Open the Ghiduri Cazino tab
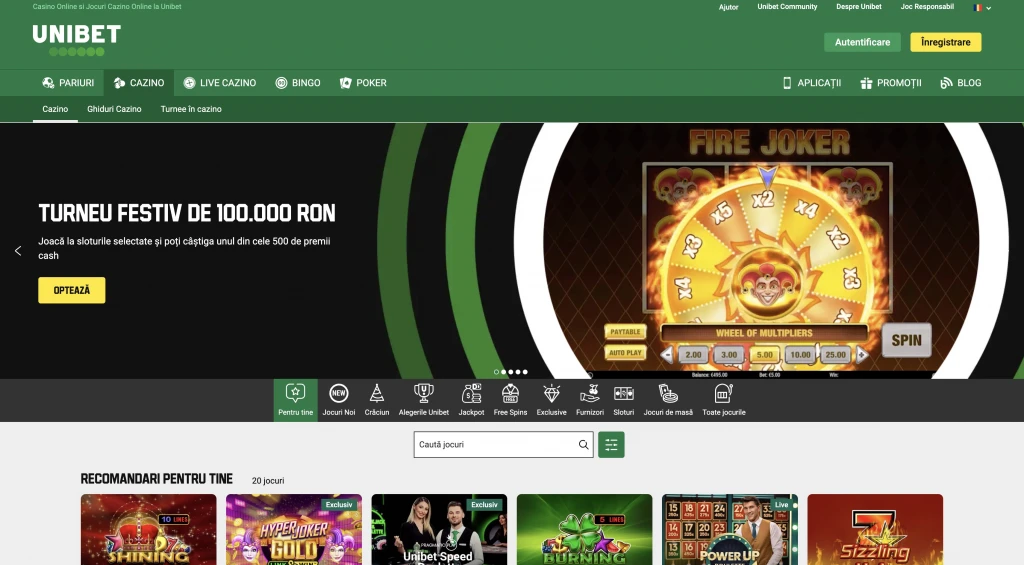The width and height of the screenshot is (1024, 565). coord(114,109)
